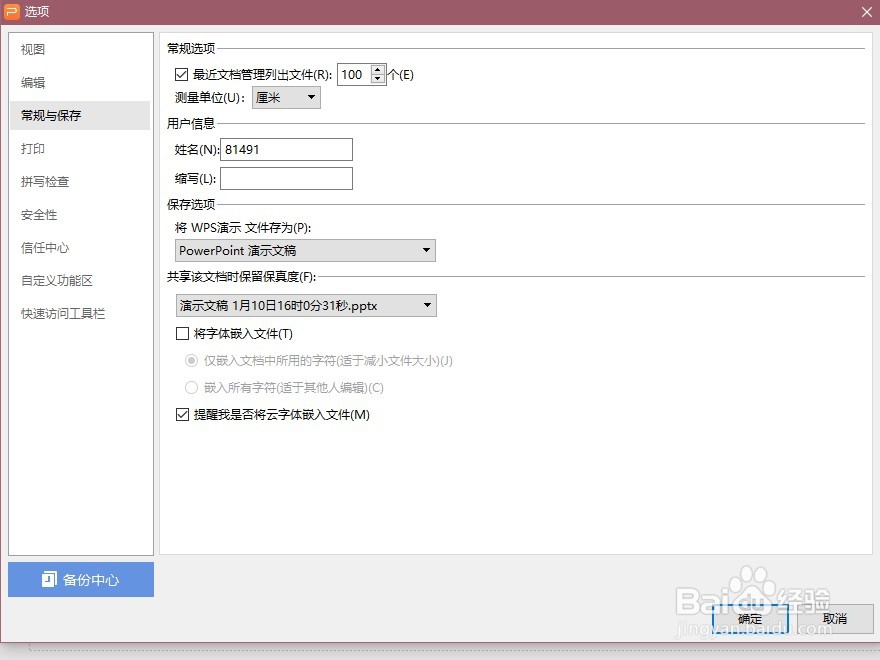The image size is (880, 660).
Task: Open the 信任中心 section
Action: pyautogui.click(x=80, y=248)
